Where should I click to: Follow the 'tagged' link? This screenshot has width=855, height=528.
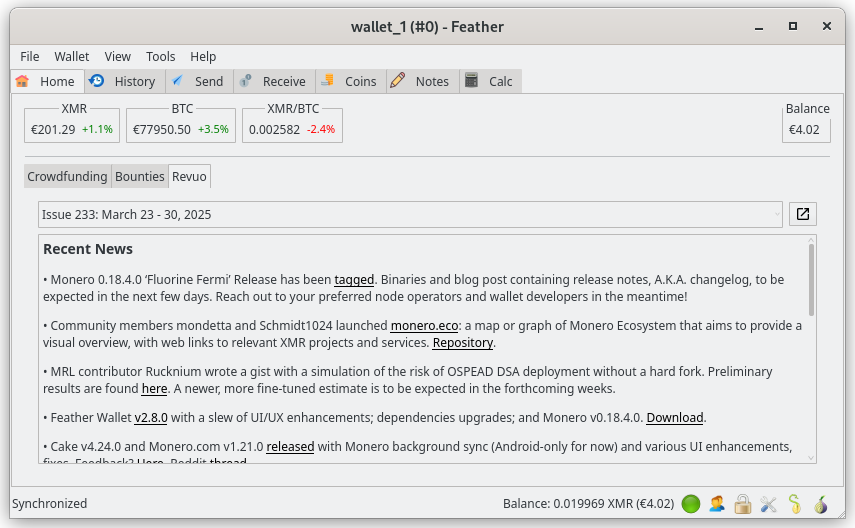[354, 280]
